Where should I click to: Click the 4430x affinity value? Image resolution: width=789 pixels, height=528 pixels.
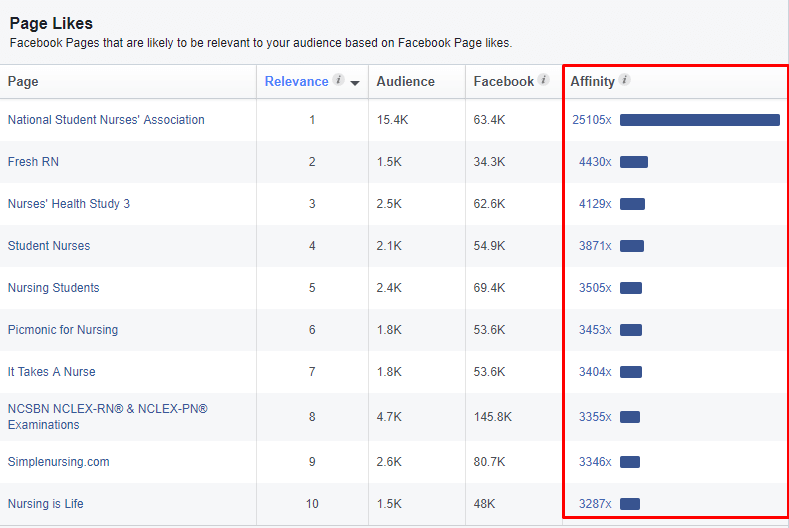click(595, 162)
